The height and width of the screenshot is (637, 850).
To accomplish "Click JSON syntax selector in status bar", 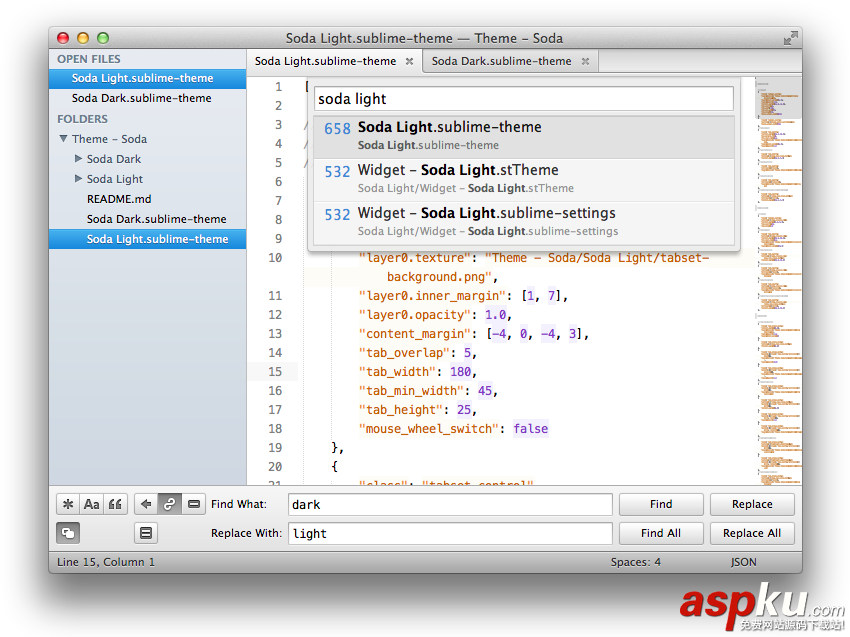I will [743, 562].
